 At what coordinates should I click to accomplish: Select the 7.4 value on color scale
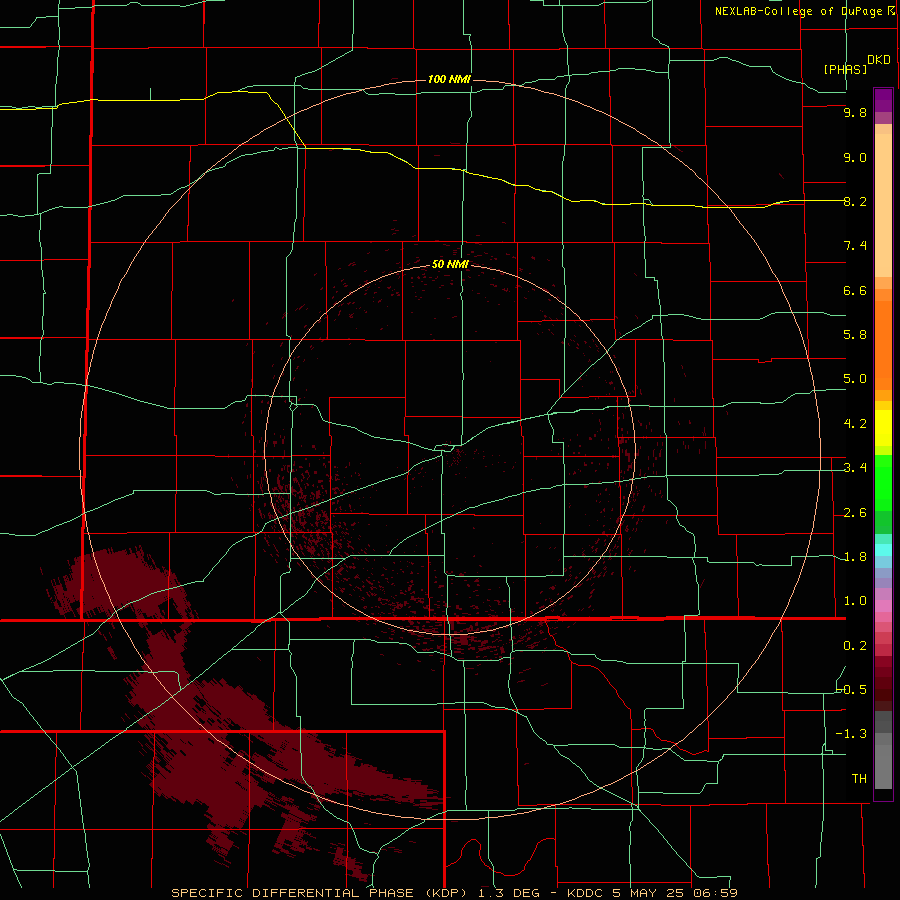pos(855,246)
